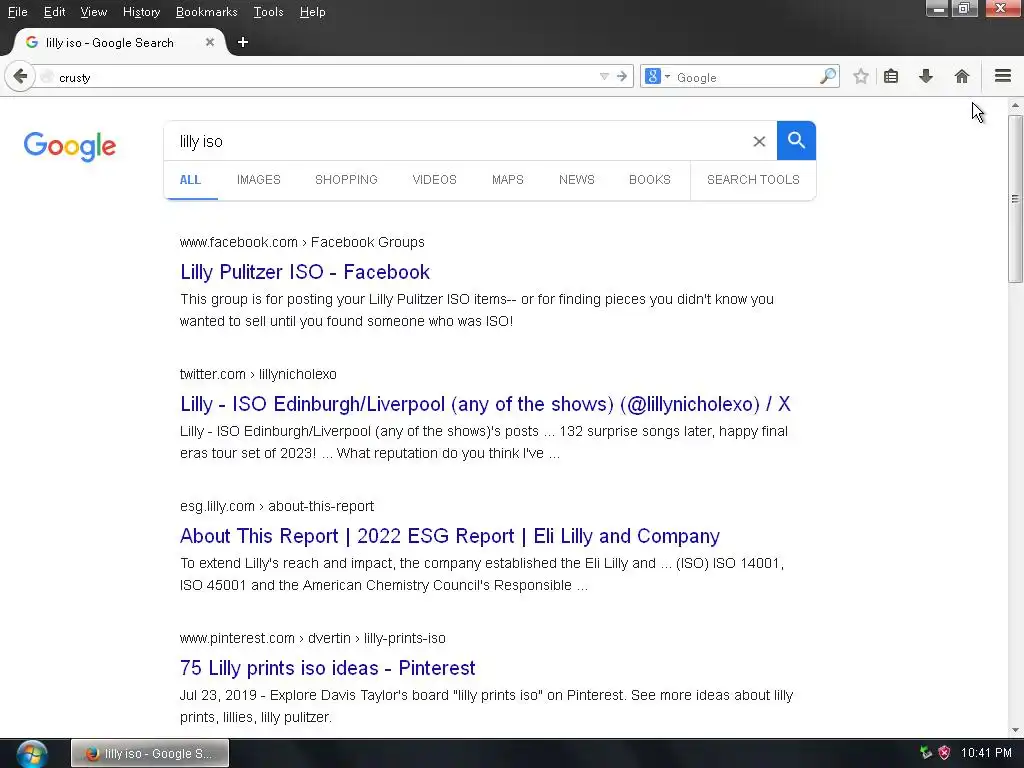1024x768 pixels.
Task: Select the Firefox 'lilly iso' taskbar button
Action: [x=150, y=753]
